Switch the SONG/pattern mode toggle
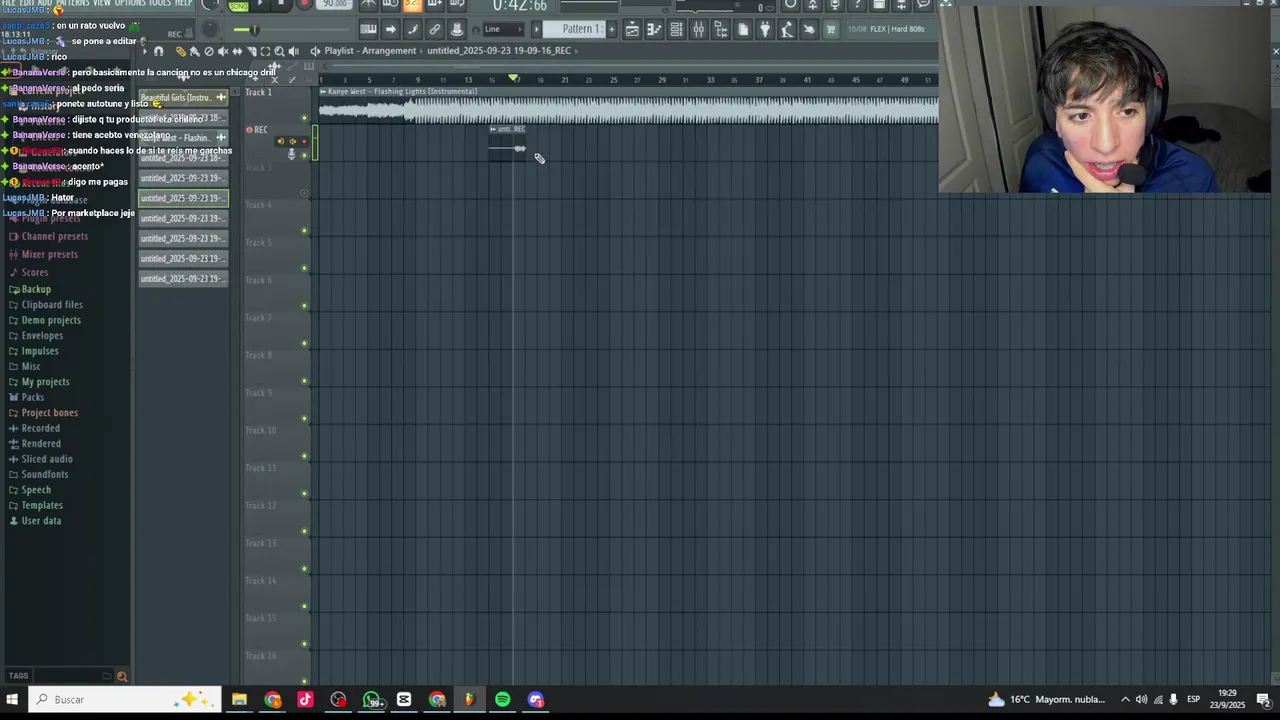The image size is (1280, 720). click(238, 6)
